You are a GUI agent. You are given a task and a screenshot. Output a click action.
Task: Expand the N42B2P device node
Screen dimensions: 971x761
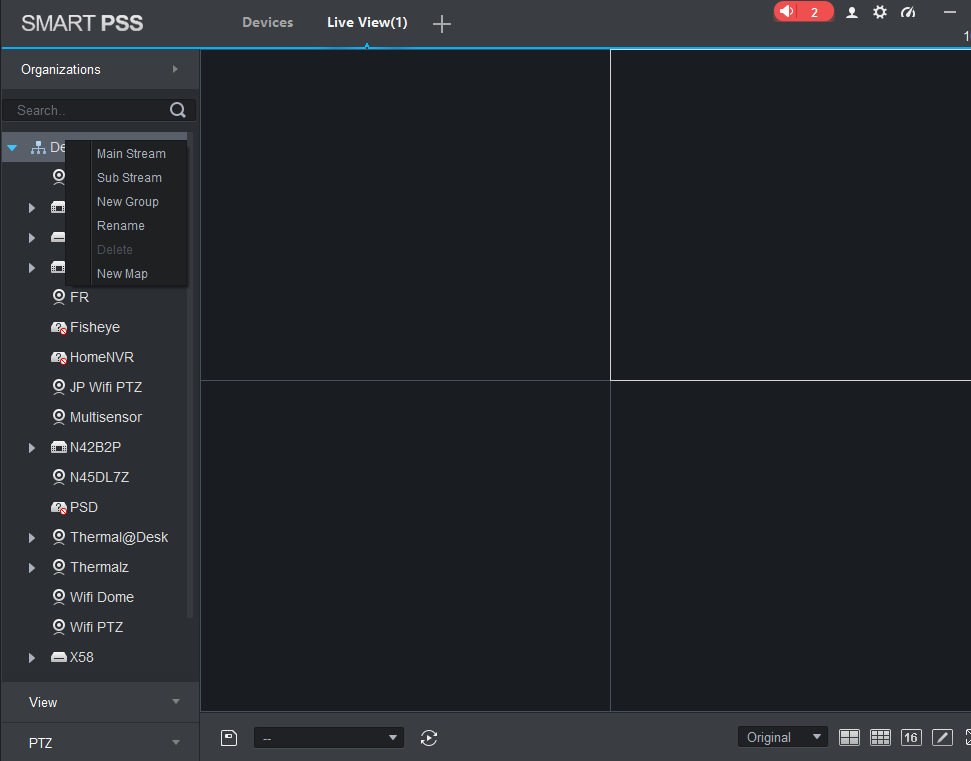(x=32, y=448)
